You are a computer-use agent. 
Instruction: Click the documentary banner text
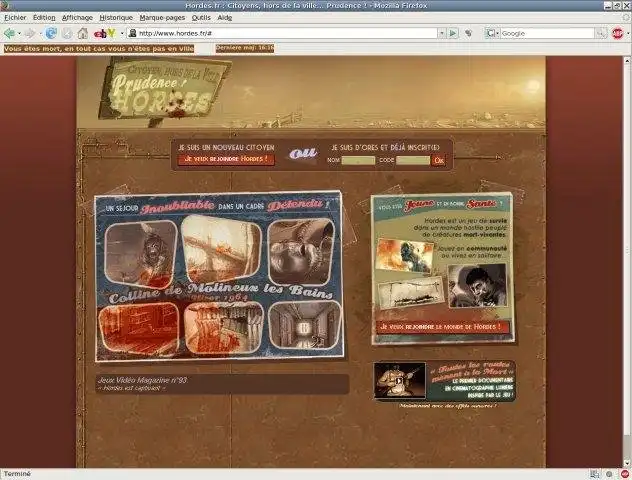[x=472, y=380]
